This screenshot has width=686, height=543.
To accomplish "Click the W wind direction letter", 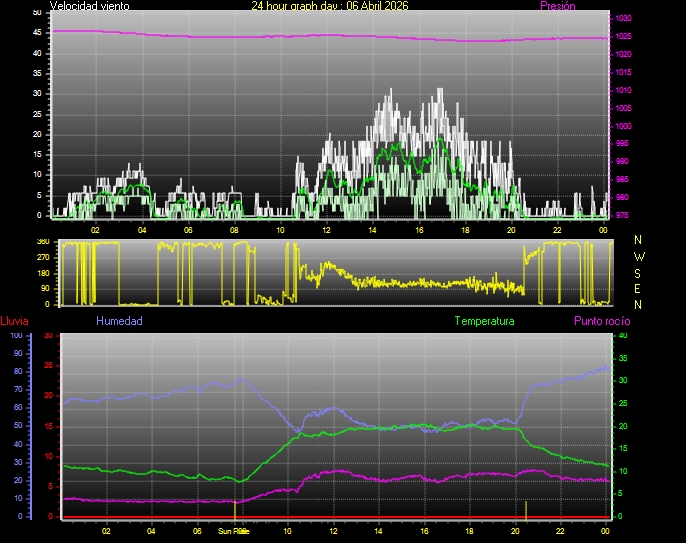I will click(x=638, y=256).
